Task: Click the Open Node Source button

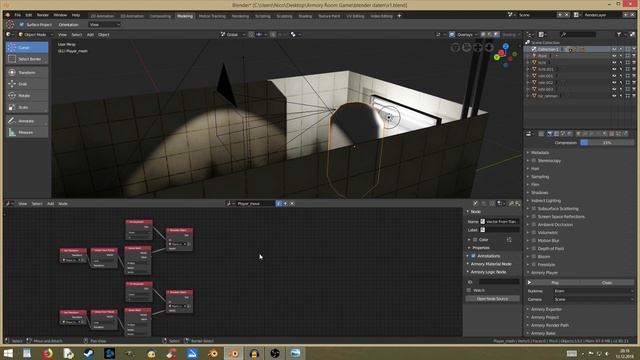Action: pyautogui.click(x=492, y=299)
